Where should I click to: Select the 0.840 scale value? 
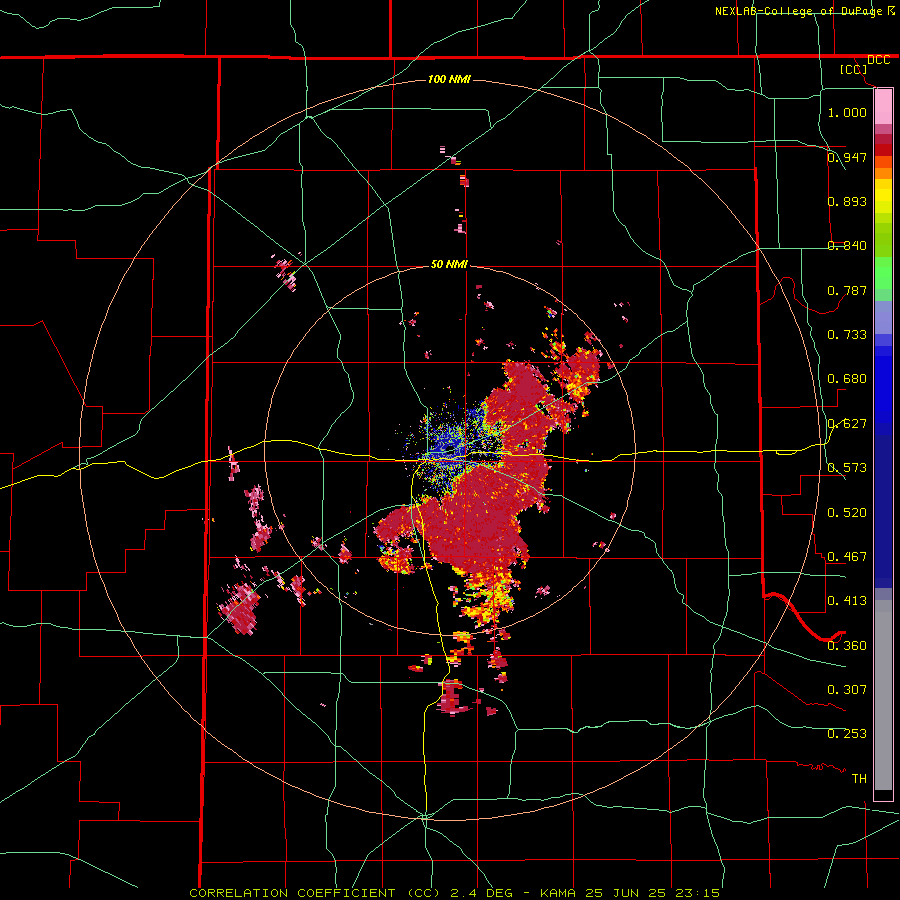[x=847, y=246]
